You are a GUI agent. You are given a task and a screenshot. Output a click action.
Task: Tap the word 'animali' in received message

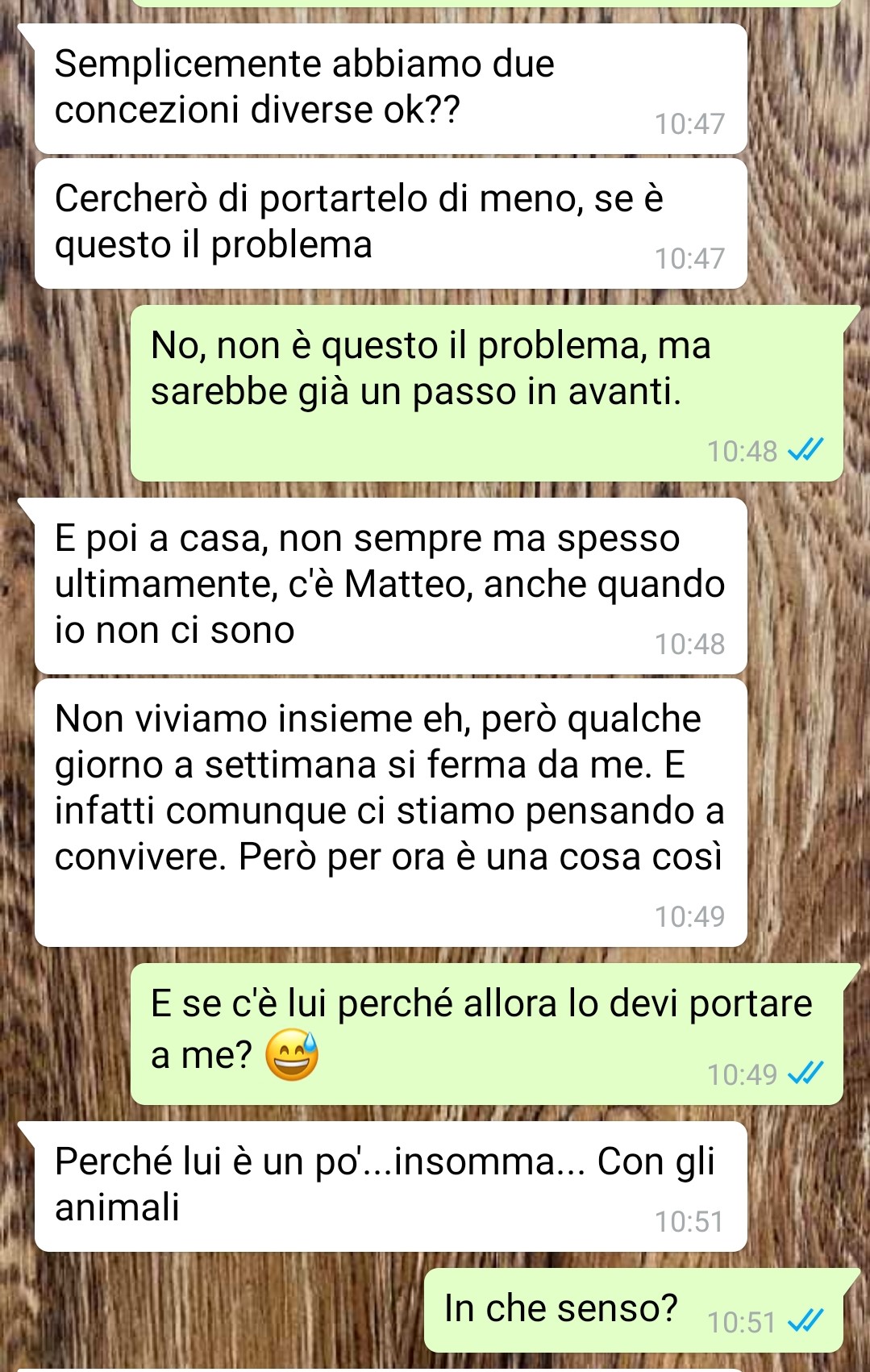pyautogui.click(x=117, y=1207)
